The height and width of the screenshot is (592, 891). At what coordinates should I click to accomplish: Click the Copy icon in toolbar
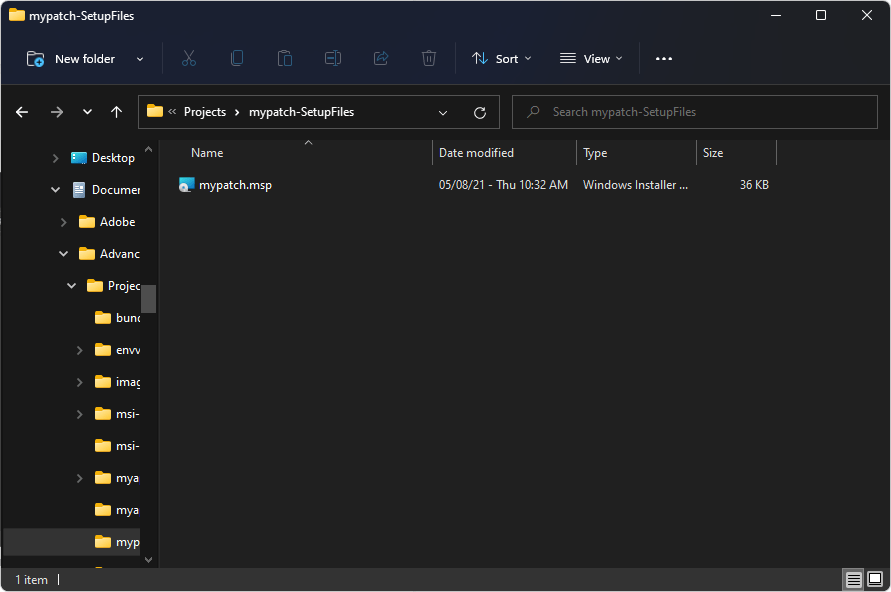[237, 59]
